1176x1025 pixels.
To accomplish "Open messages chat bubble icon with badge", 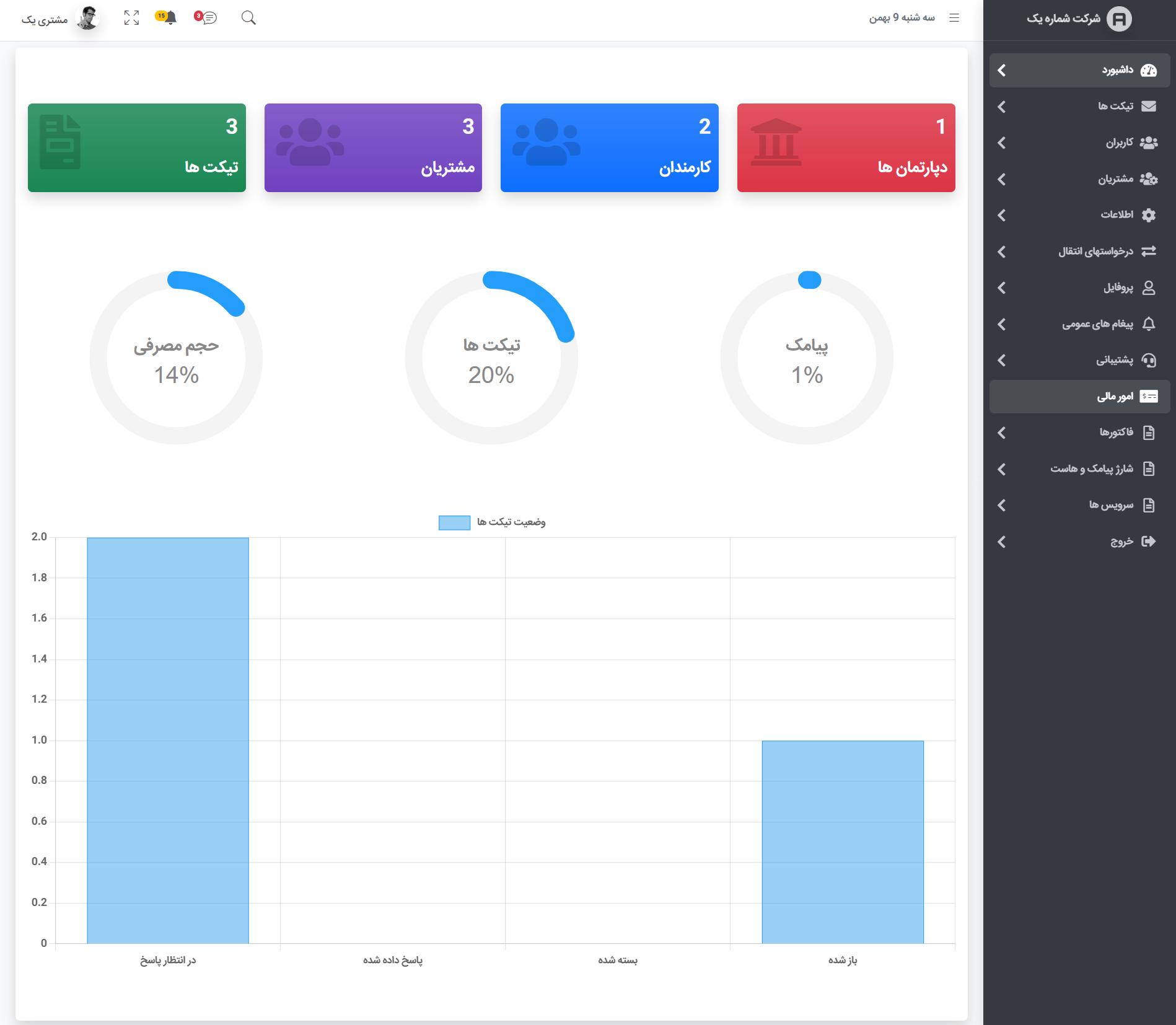I will click(x=206, y=17).
